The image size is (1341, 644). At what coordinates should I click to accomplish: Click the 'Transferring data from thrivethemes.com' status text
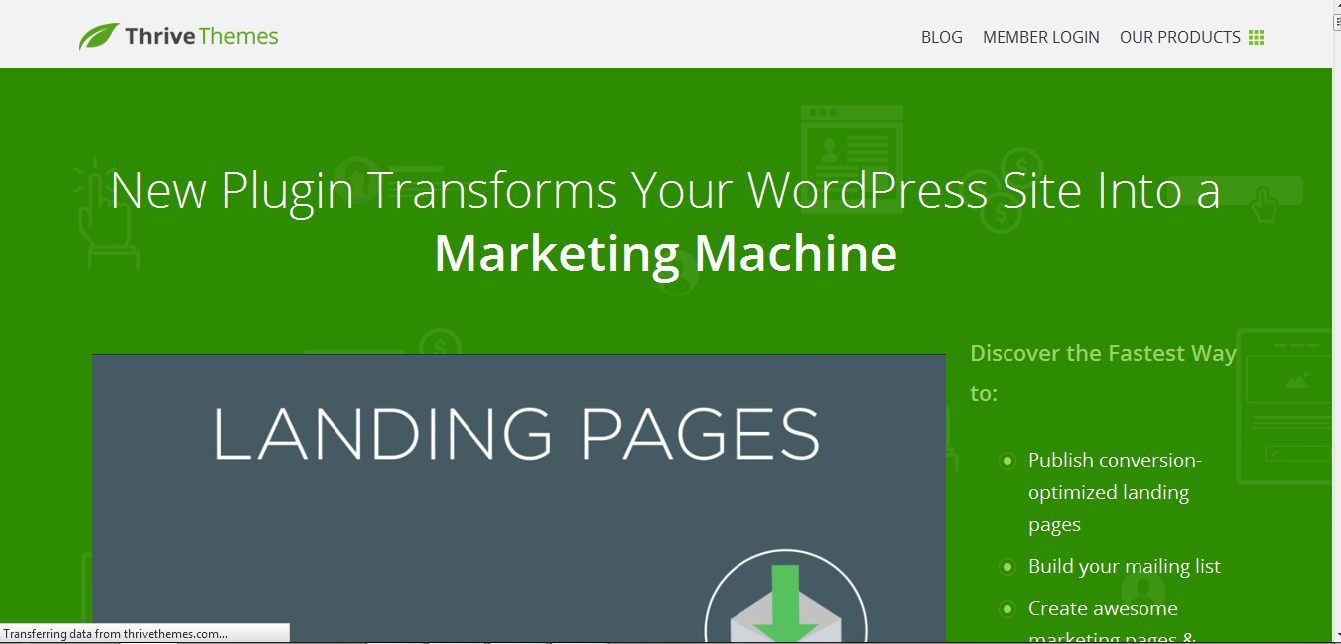pos(115,634)
